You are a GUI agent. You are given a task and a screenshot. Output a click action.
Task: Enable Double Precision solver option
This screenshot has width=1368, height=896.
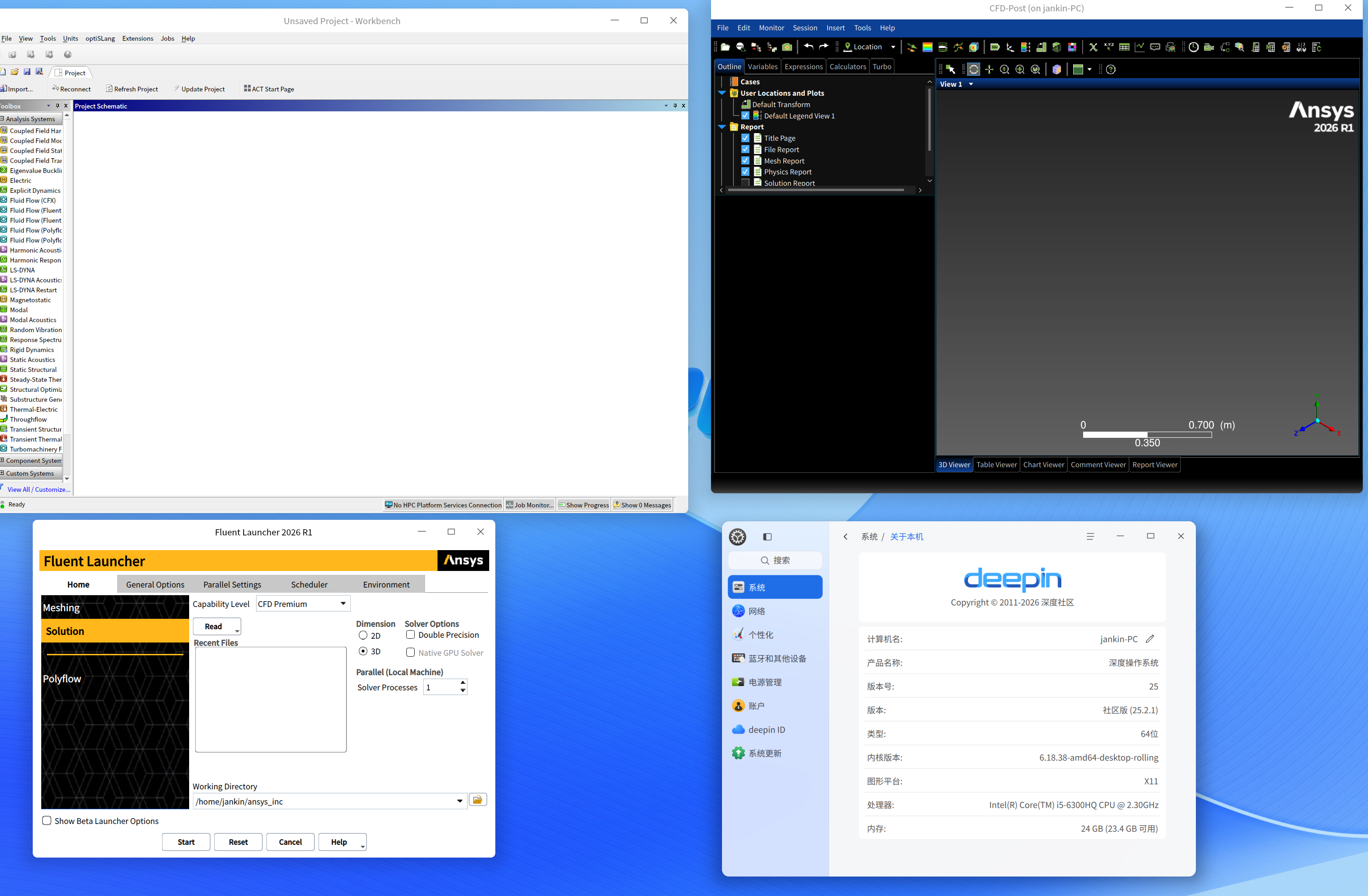(410, 634)
